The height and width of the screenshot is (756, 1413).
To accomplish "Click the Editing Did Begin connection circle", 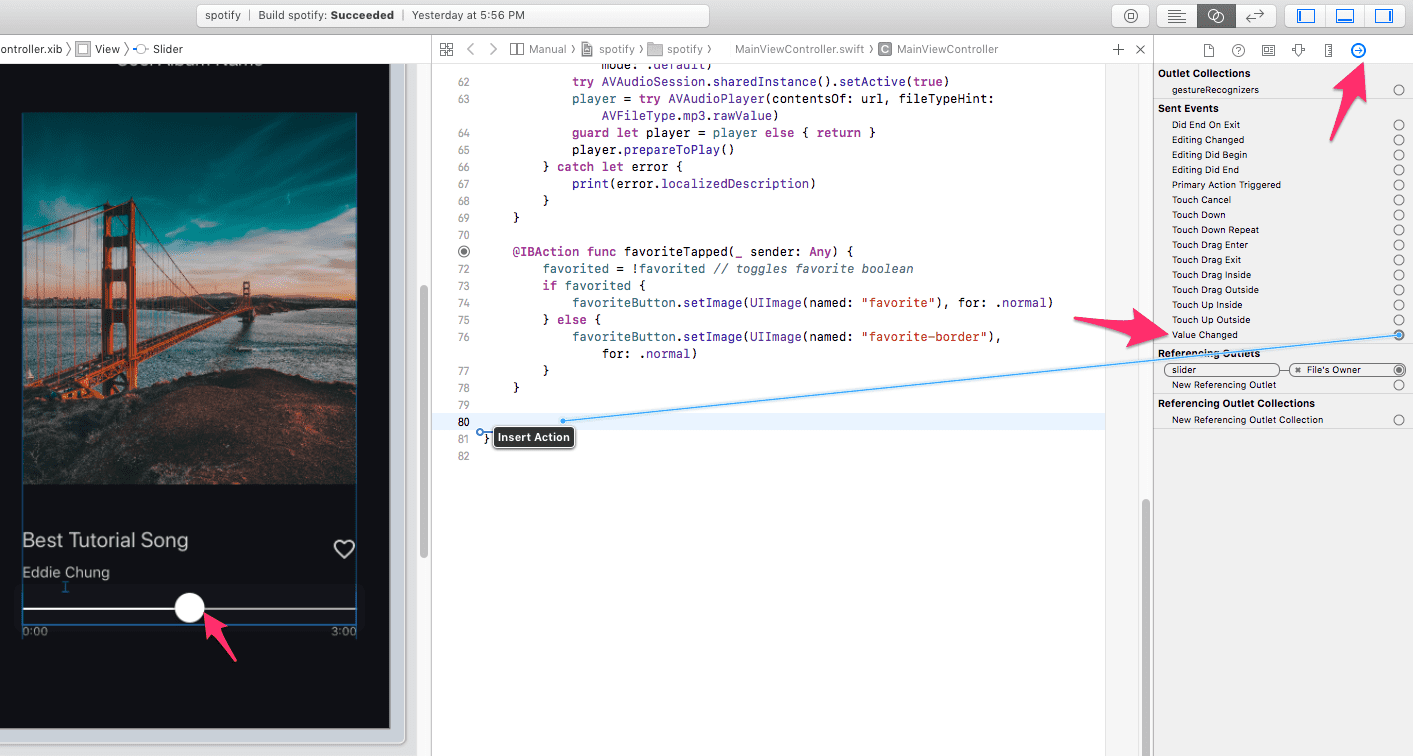I will (x=1399, y=155).
